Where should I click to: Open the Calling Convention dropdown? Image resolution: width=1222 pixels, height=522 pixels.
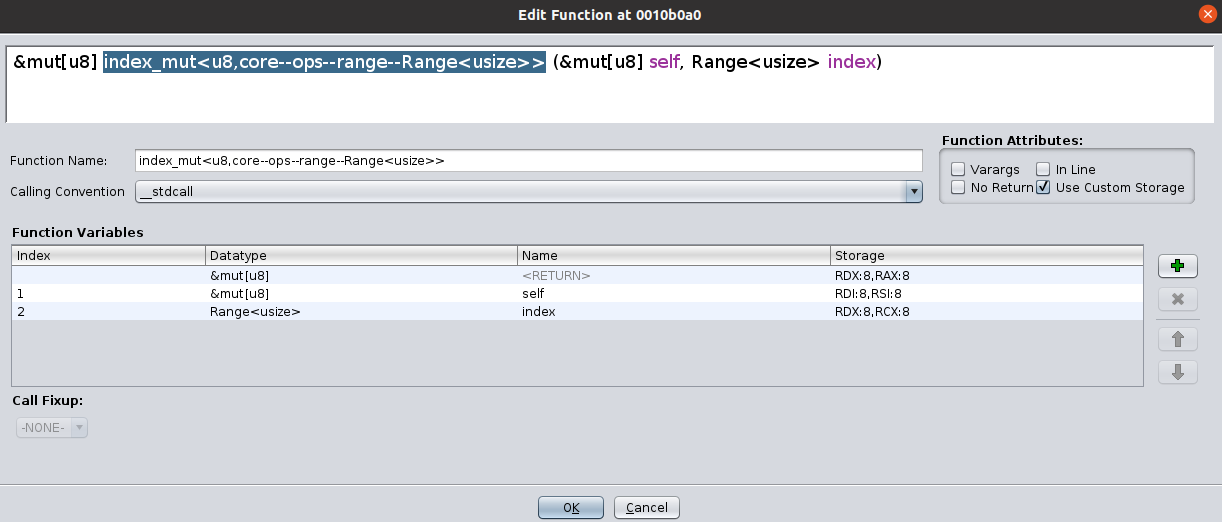tap(912, 191)
